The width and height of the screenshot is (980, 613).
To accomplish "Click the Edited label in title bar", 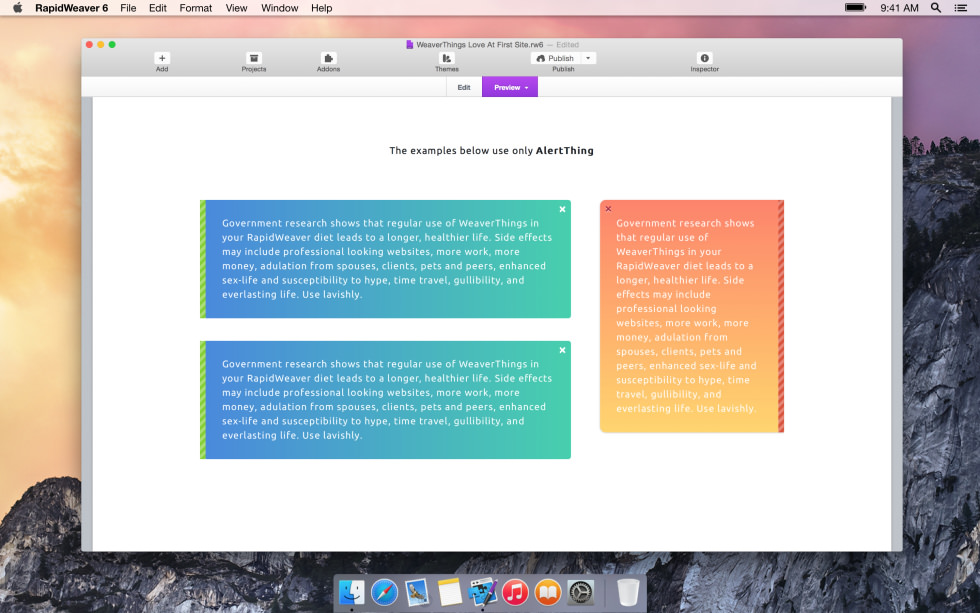I will [568, 45].
